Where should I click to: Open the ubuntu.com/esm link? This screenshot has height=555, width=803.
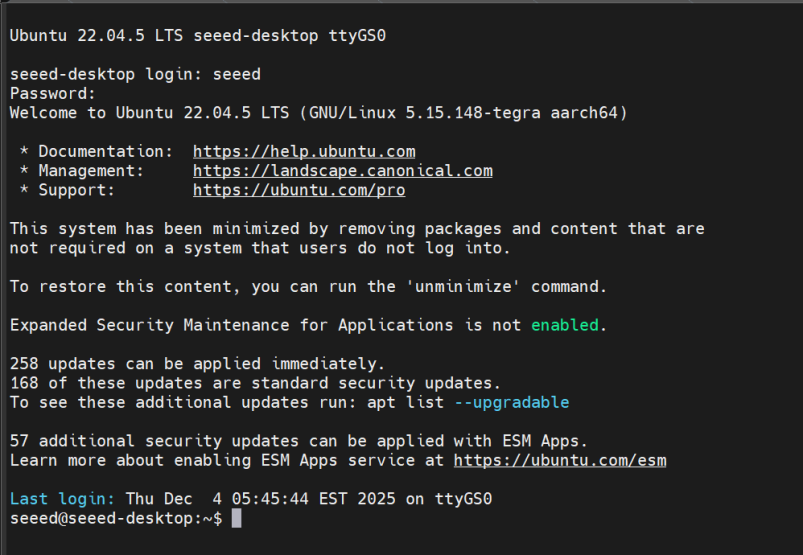[559, 461]
